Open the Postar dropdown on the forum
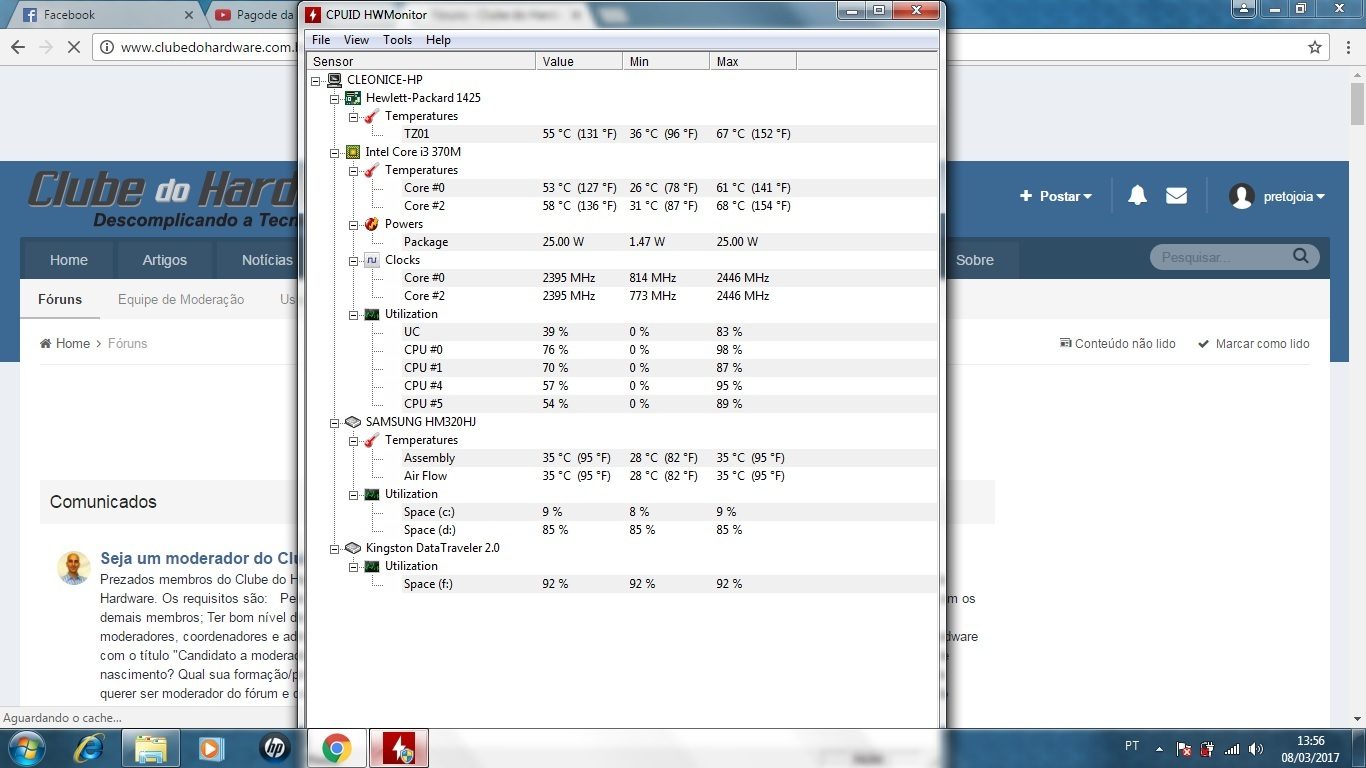1366x768 pixels. (x=1056, y=196)
